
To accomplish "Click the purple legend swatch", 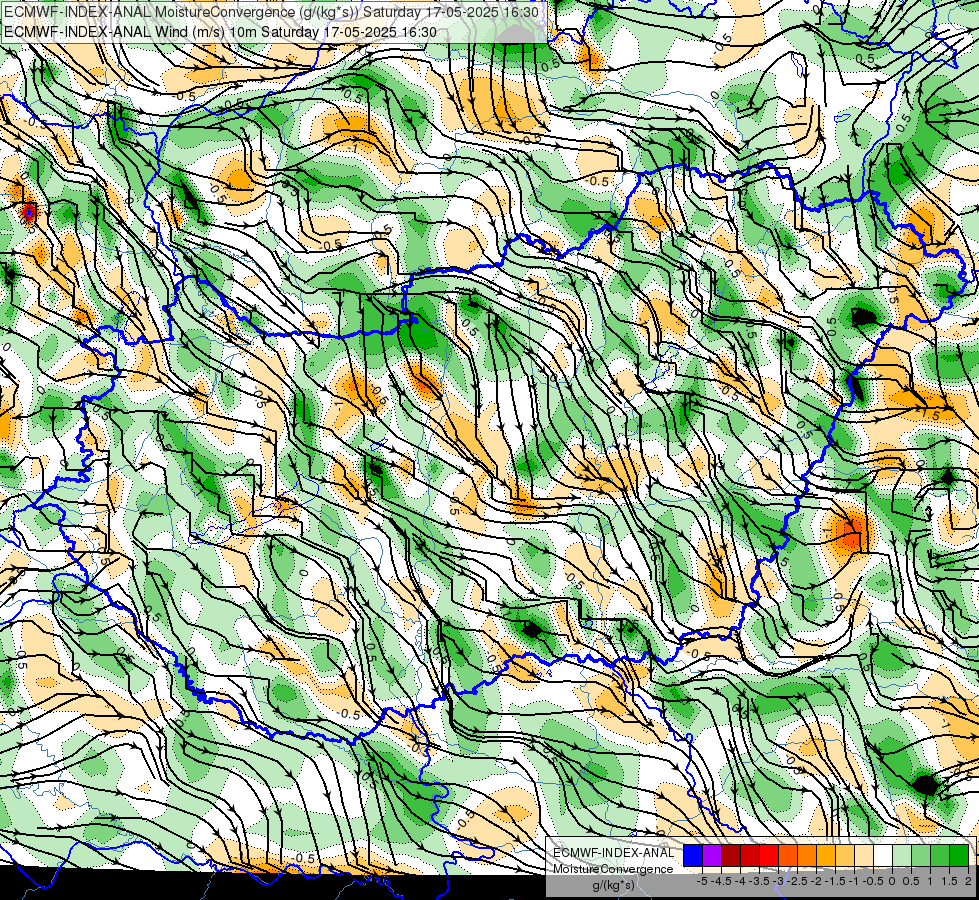I will (712, 855).
